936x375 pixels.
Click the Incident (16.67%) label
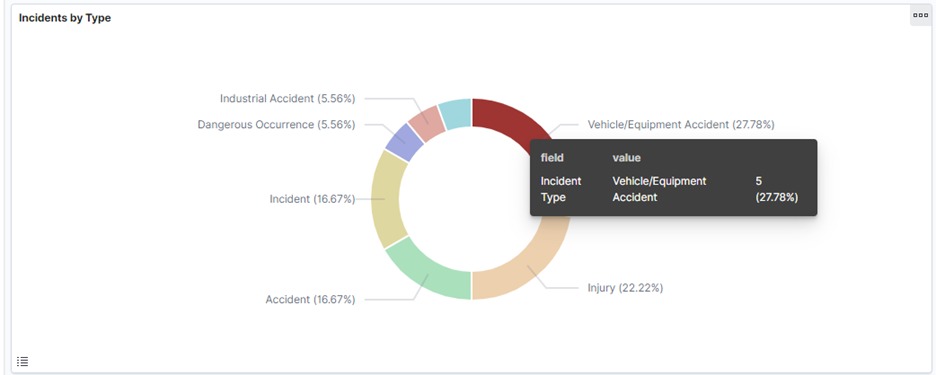[x=312, y=199]
